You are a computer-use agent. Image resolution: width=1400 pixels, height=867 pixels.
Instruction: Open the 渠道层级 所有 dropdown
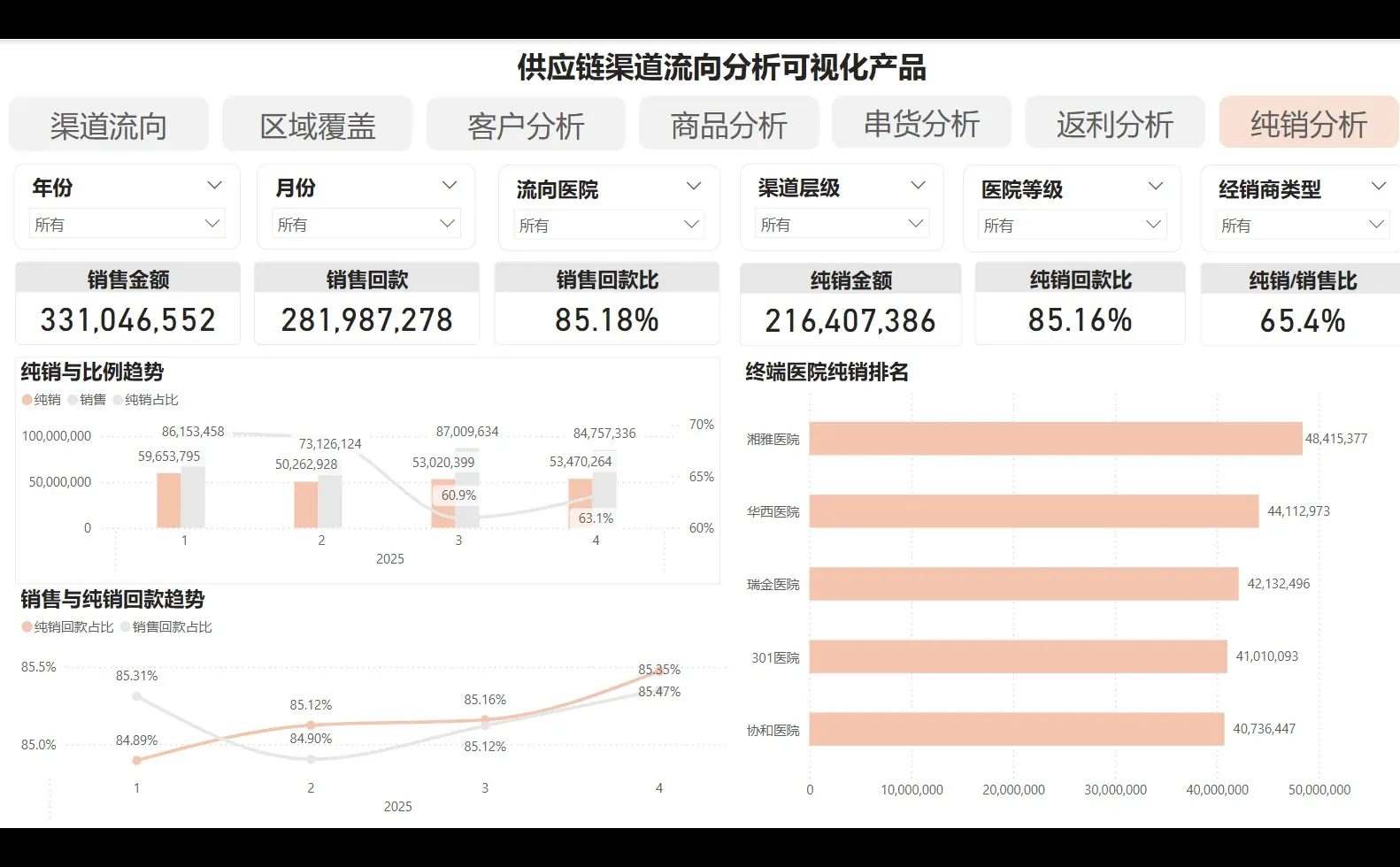(842, 224)
